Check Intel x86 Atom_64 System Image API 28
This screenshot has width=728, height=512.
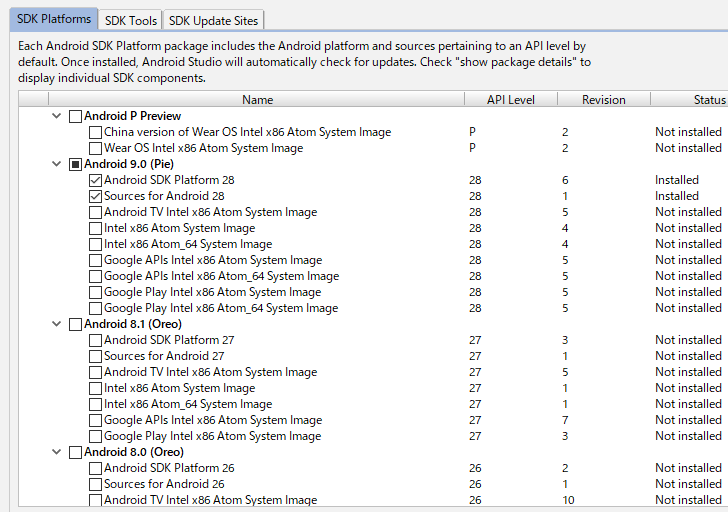pos(95,244)
